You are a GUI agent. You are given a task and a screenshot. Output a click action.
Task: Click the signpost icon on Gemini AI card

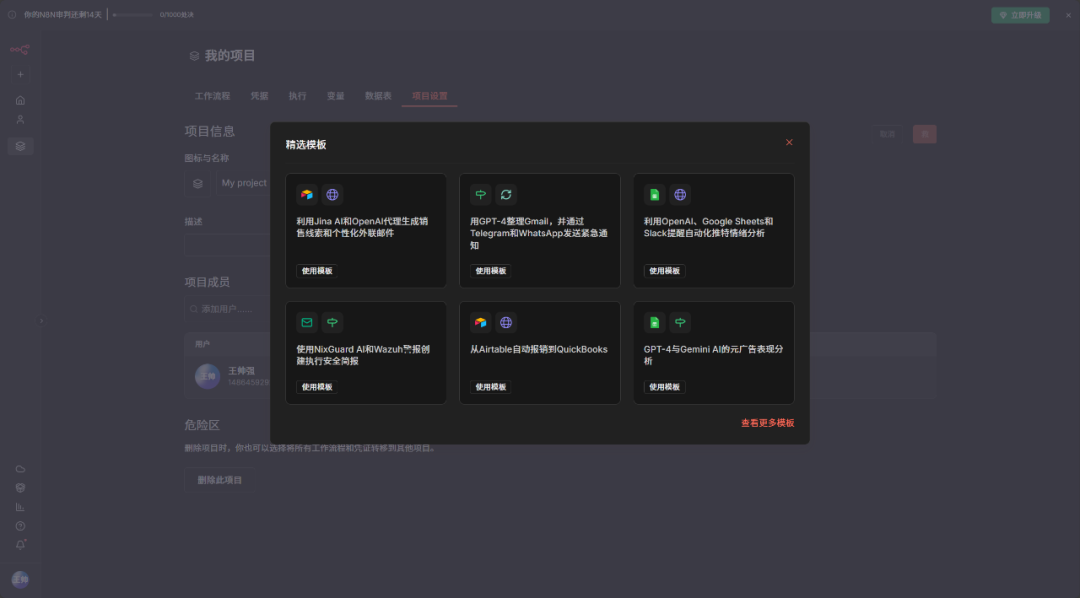click(x=680, y=322)
